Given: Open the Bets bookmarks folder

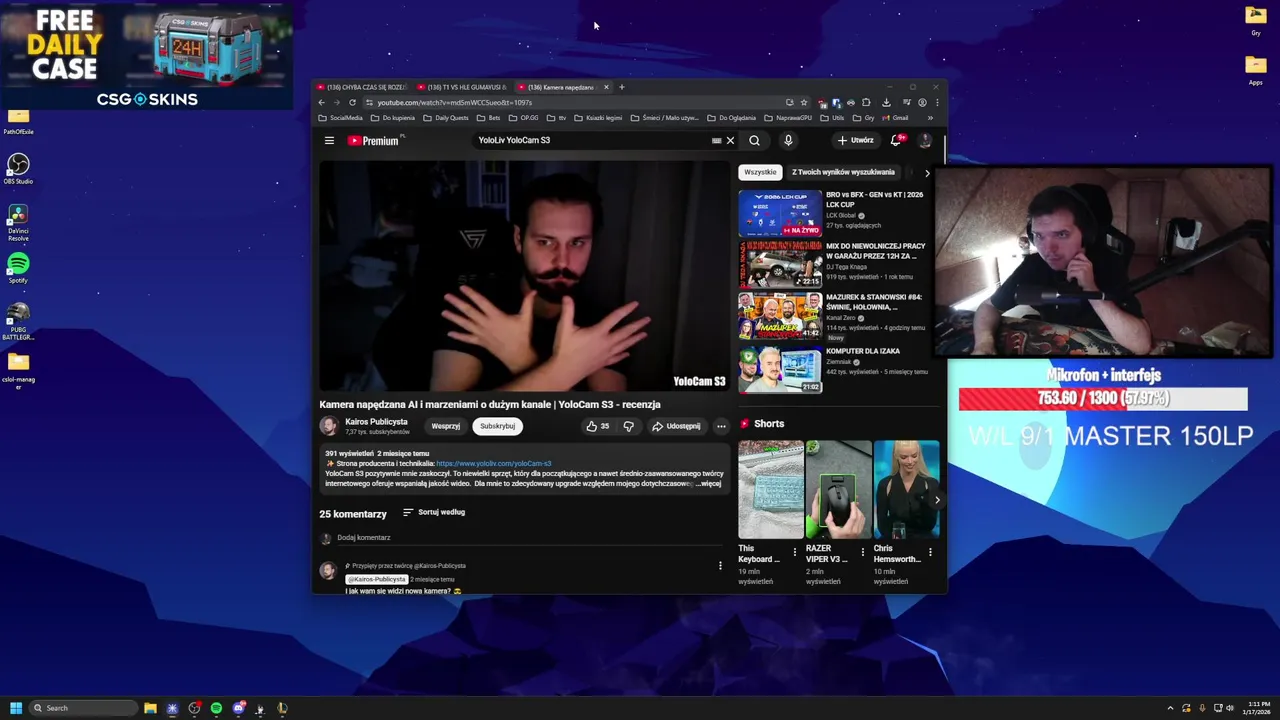Looking at the screenshot, I should tap(489, 118).
